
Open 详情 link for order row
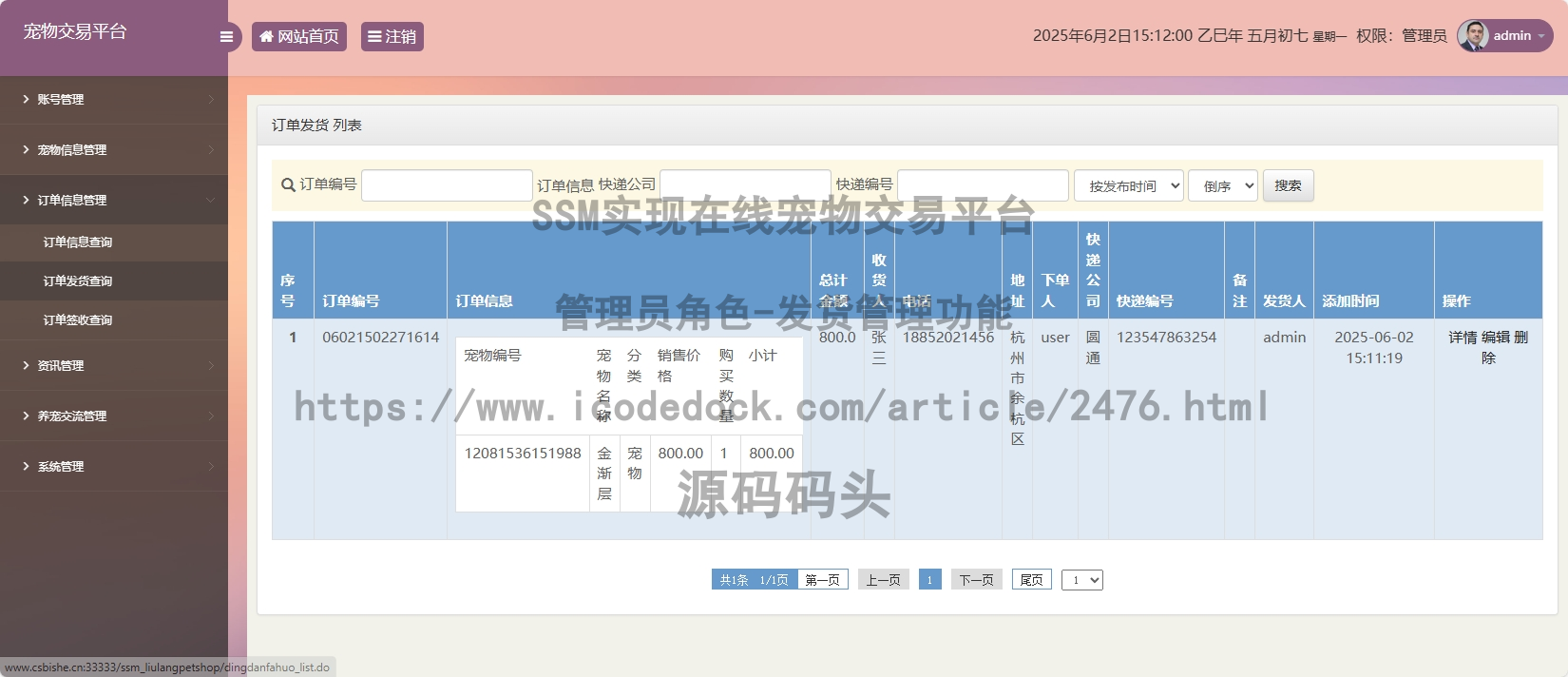pos(1463,338)
